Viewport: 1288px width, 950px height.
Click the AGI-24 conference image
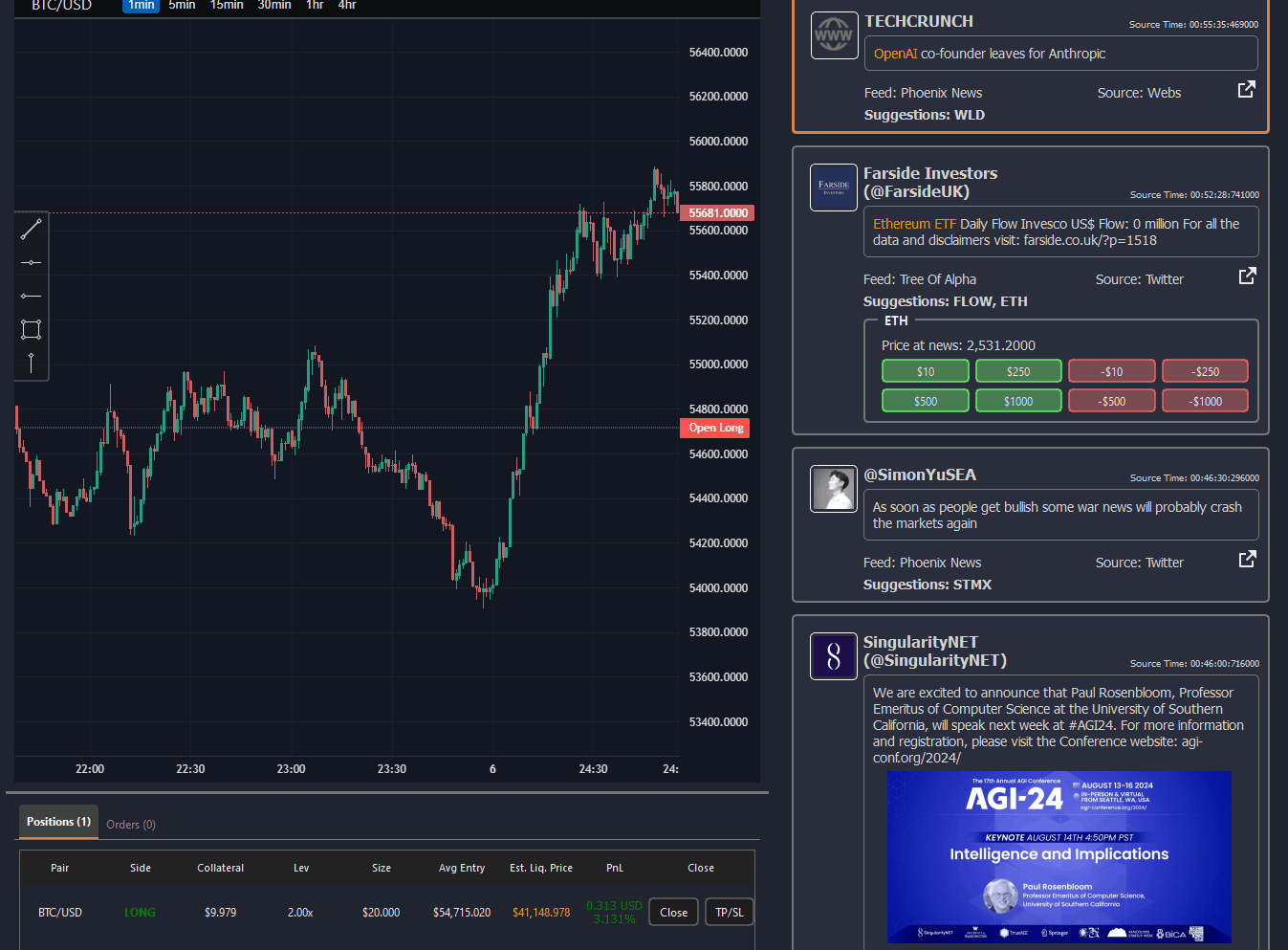[1059, 856]
